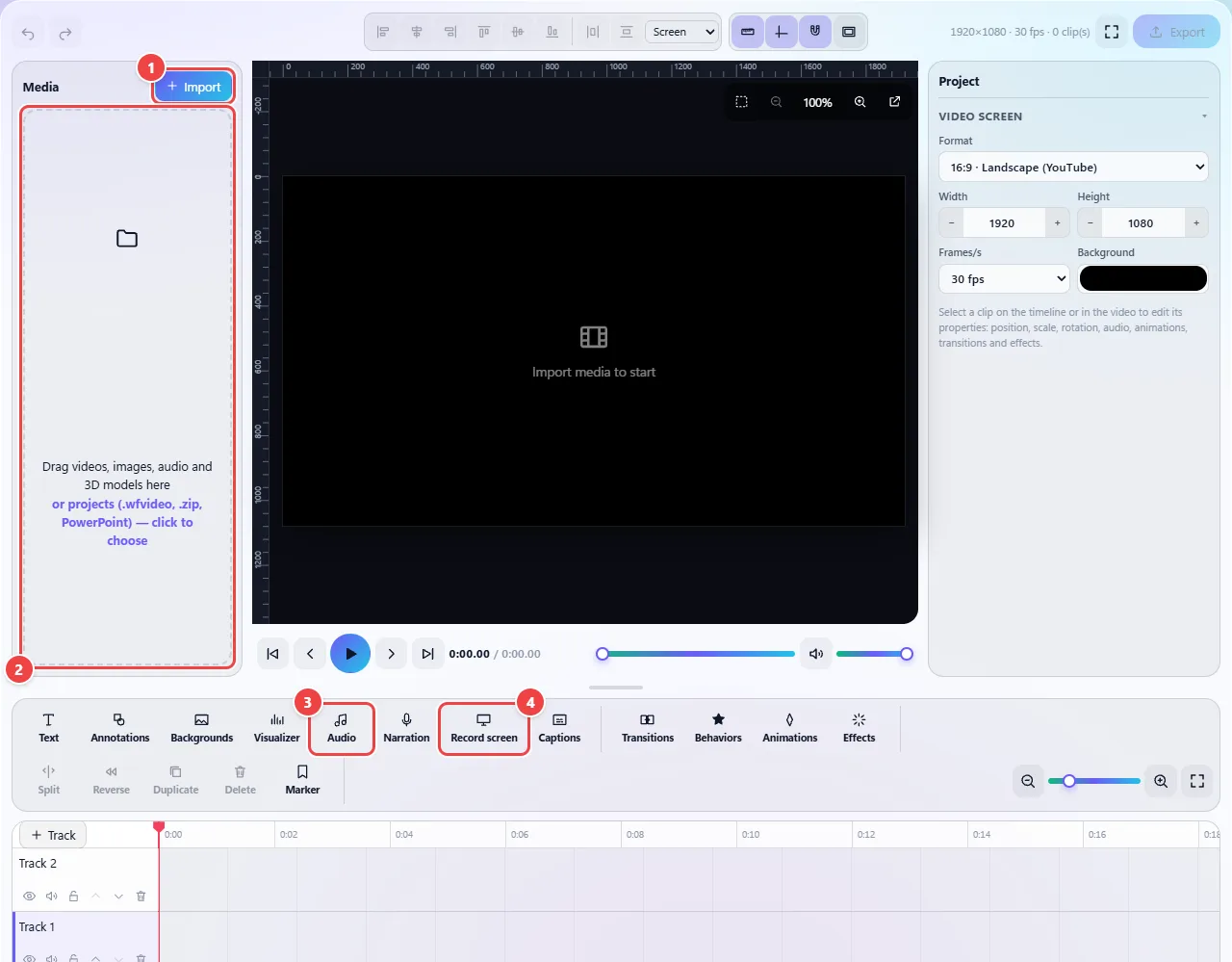Zoom in the timeline
This screenshot has width=1232, height=962.
pyautogui.click(x=1161, y=781)
